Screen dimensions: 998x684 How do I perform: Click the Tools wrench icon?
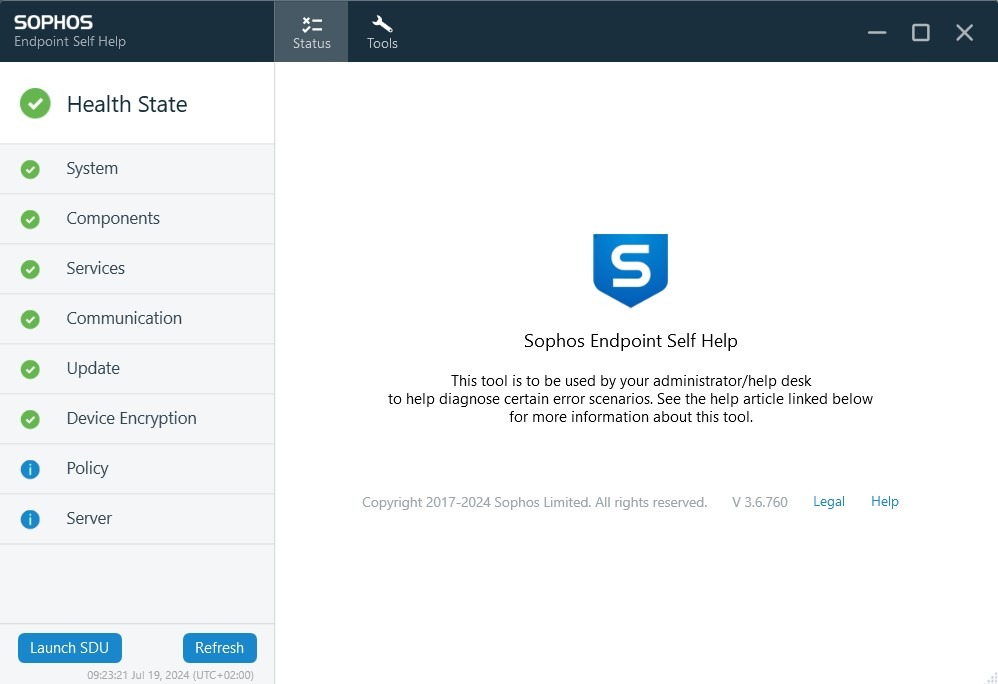pyautogui.click(x=381, y=22)
